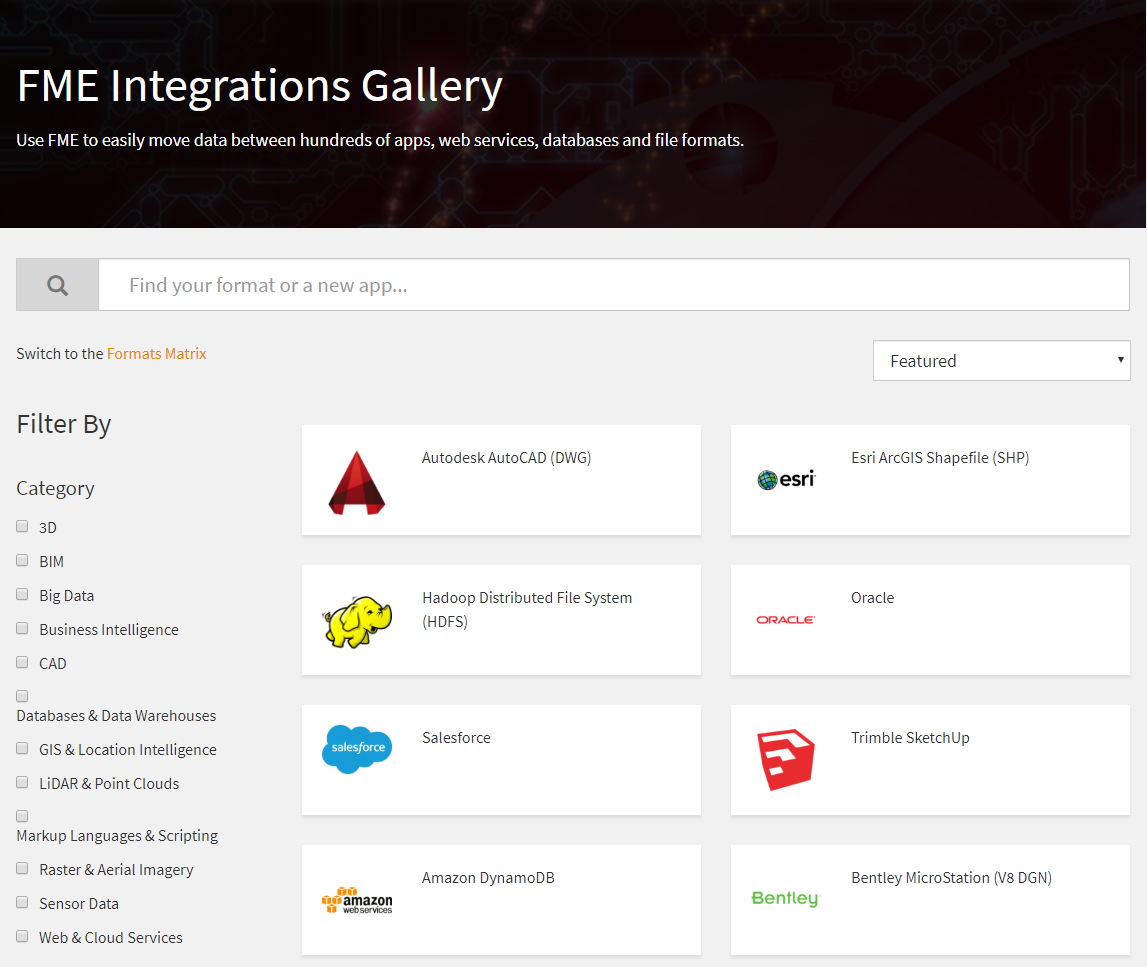Enable the Big Data filter

click(23, 595)
